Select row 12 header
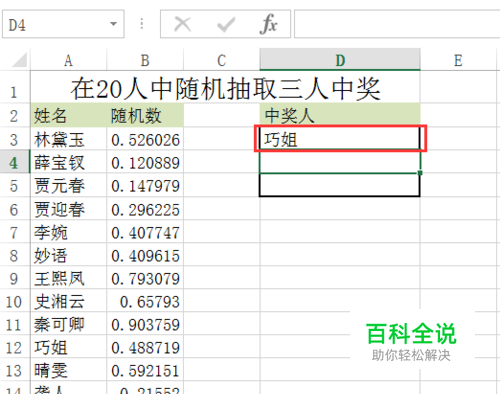This screenshot has height=394, width=500. click(x=14, y=347)
